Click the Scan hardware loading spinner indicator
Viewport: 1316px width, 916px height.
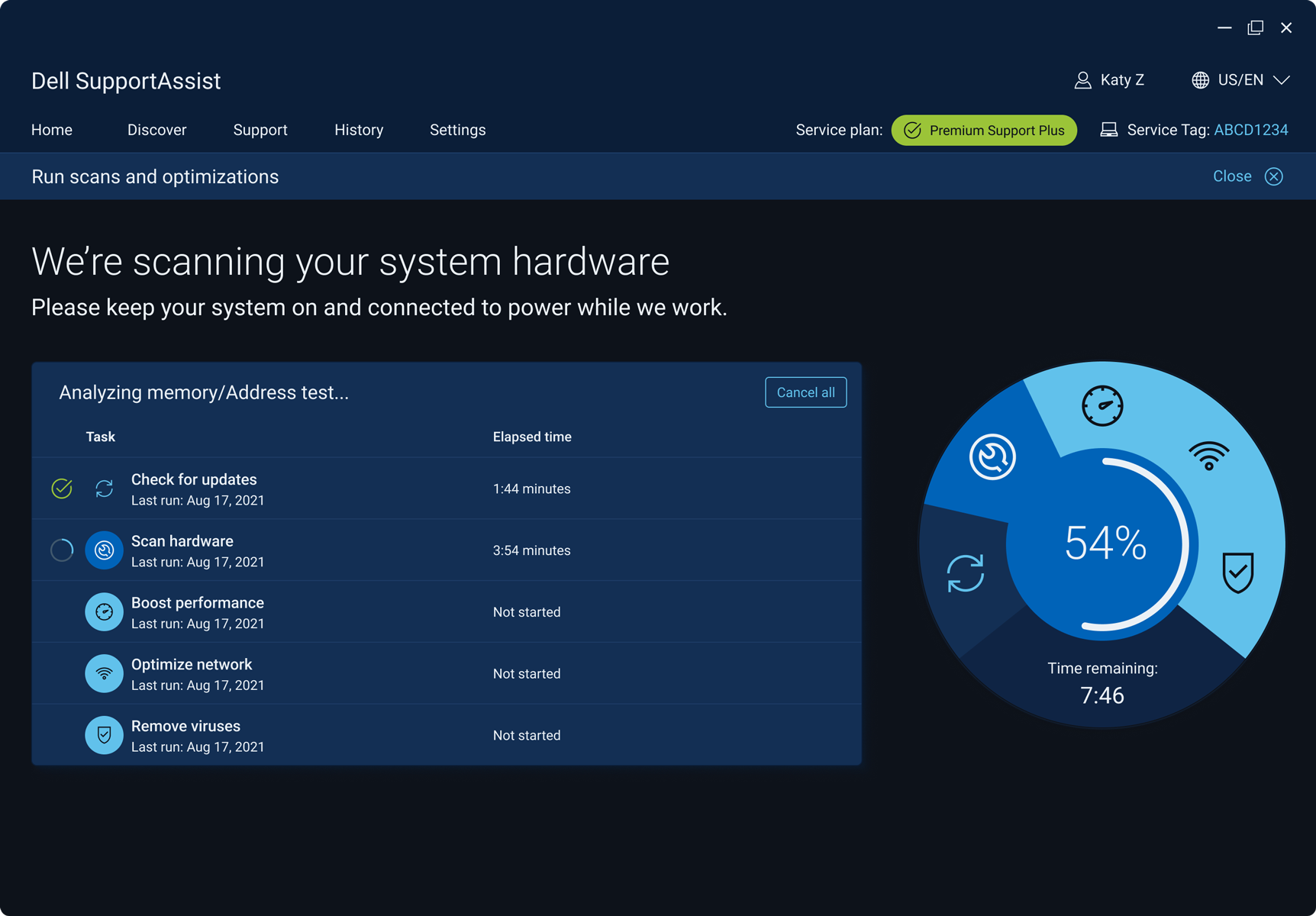pos(62,550)
